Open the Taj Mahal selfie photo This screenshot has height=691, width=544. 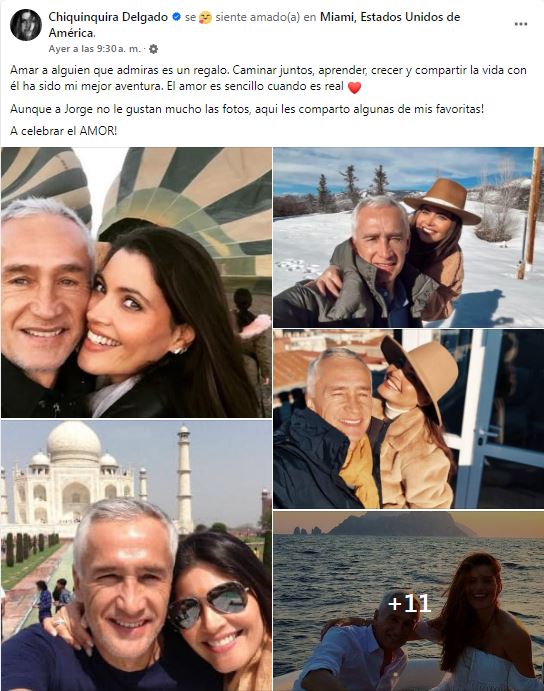(136, 555)
